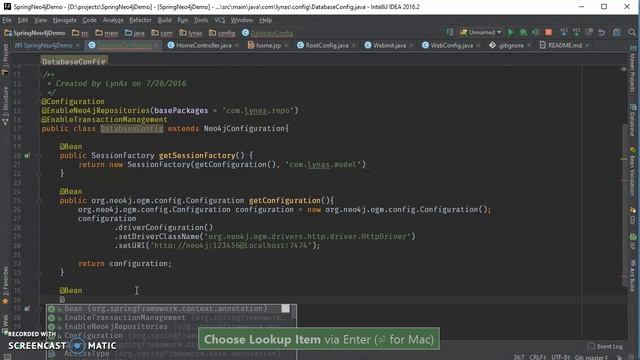Open the Window menu
This screenshot has width=640, height=360.
pos(242,20)
